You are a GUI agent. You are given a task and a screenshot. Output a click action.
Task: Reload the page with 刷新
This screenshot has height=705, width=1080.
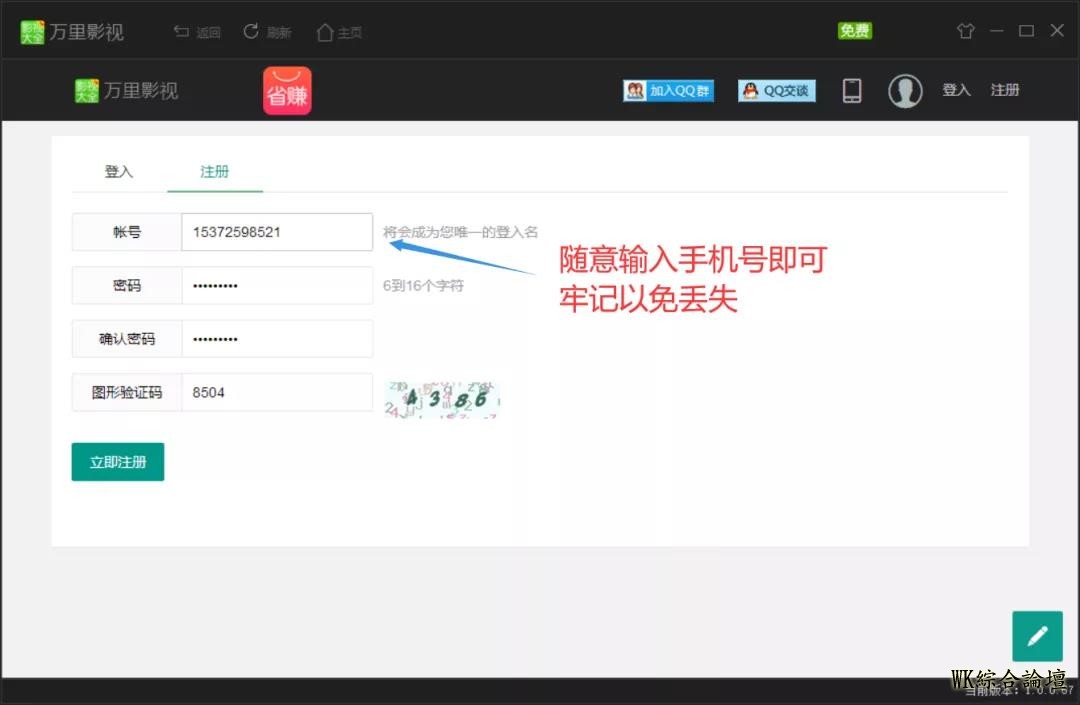[267, 32]
